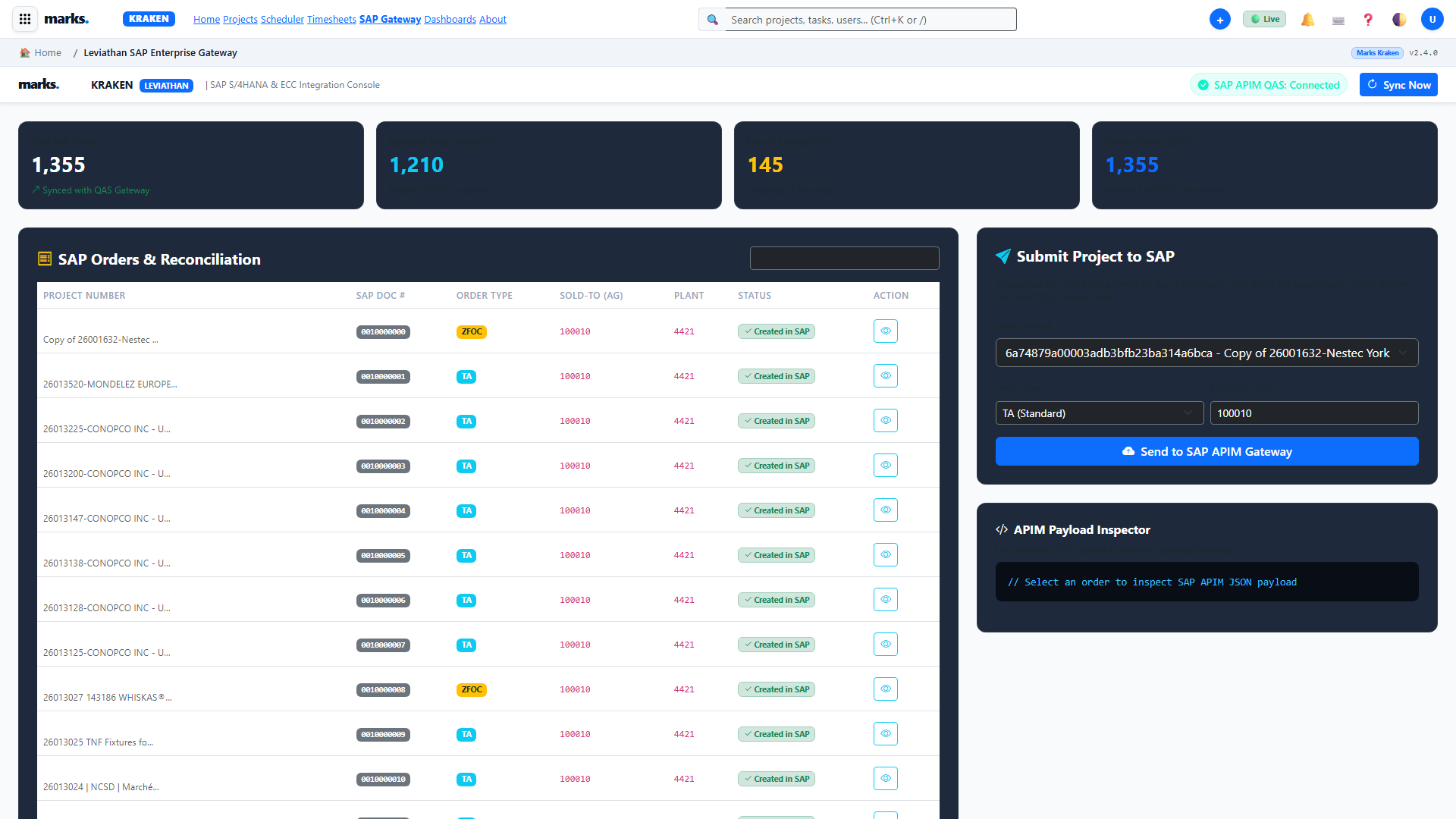
Task: Click SAP doc badge 0010000000
Action: pyautogui.click(x=383, y=331)
